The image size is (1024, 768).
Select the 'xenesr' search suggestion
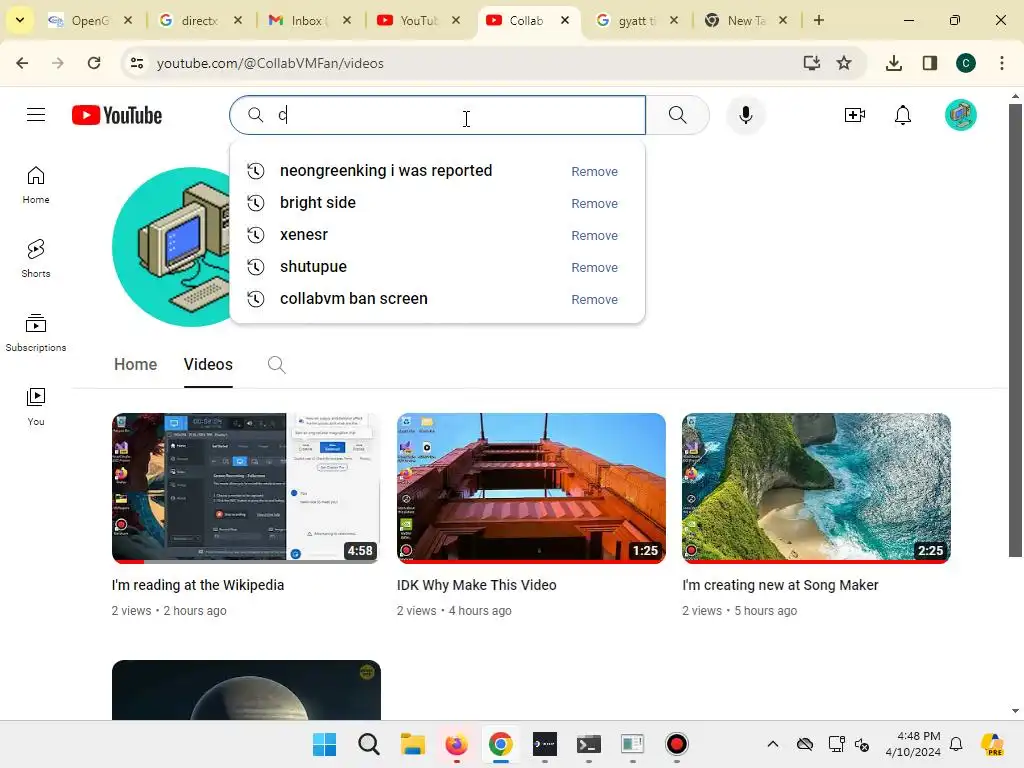coord(304,234)
